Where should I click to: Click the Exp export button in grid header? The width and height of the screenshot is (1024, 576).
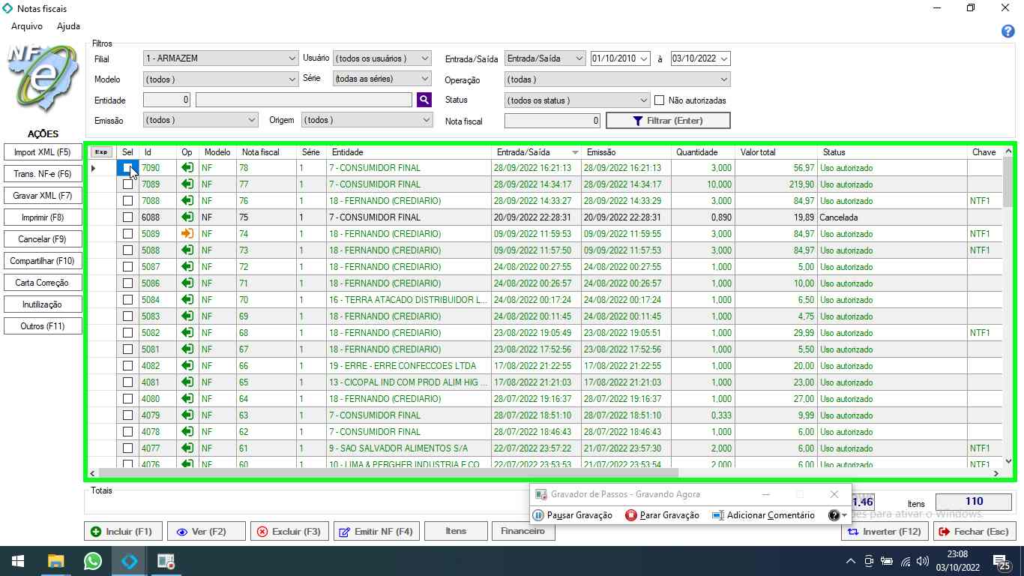click(101, 152)
